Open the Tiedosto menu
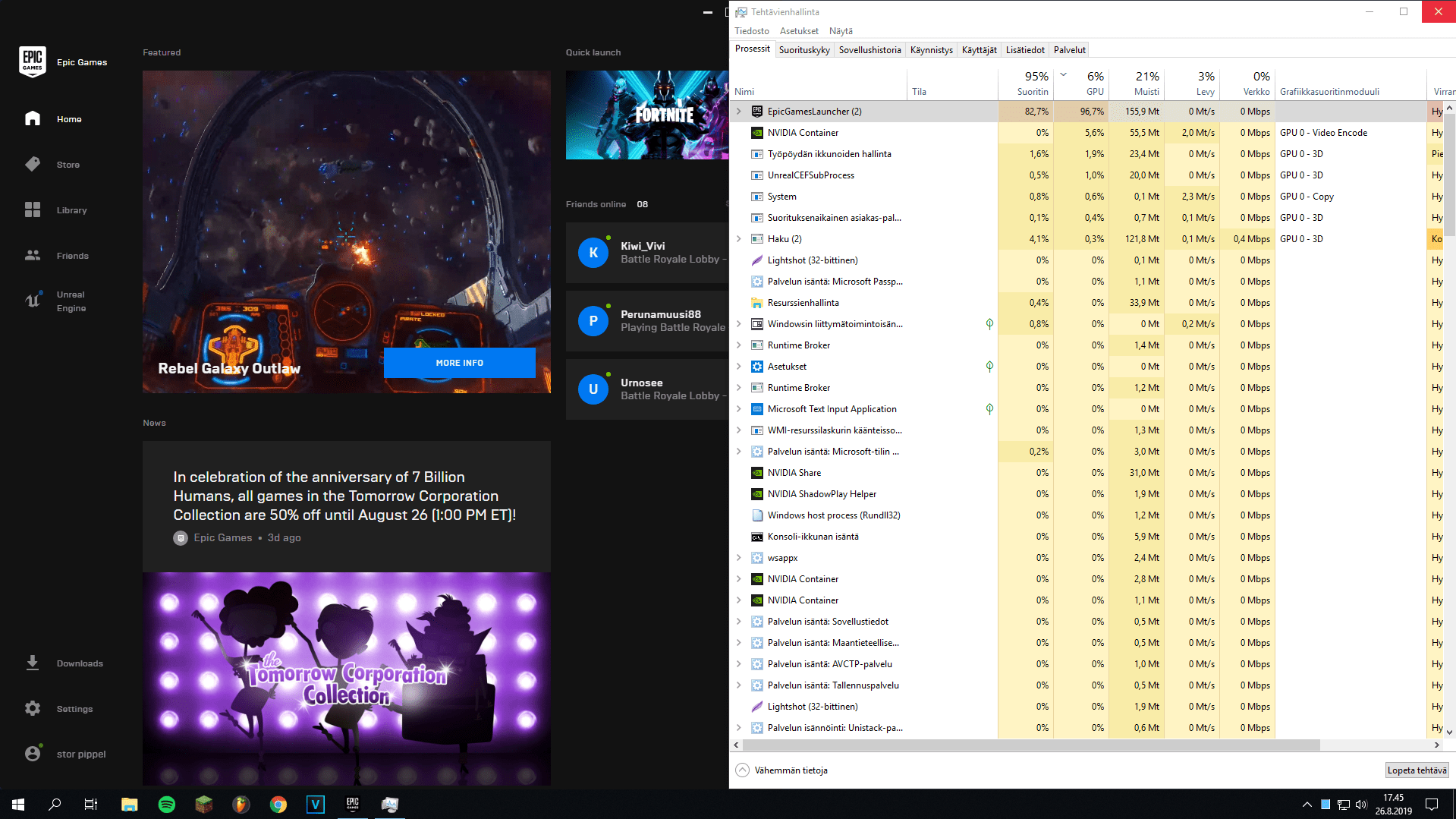Screen dimensions: 1456x819 point(752,31)
